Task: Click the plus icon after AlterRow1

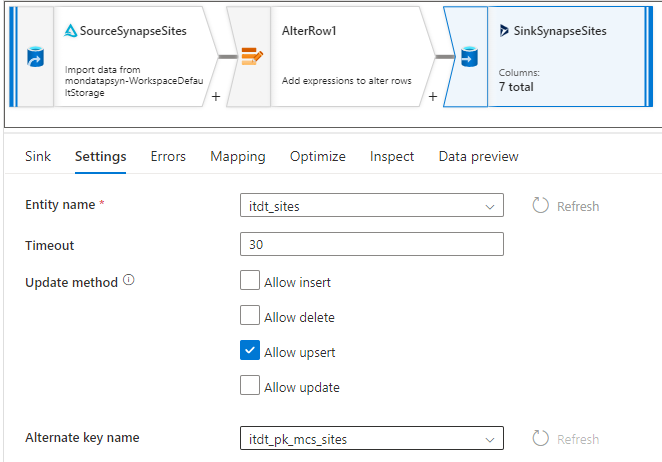Action: coord(433,97)
